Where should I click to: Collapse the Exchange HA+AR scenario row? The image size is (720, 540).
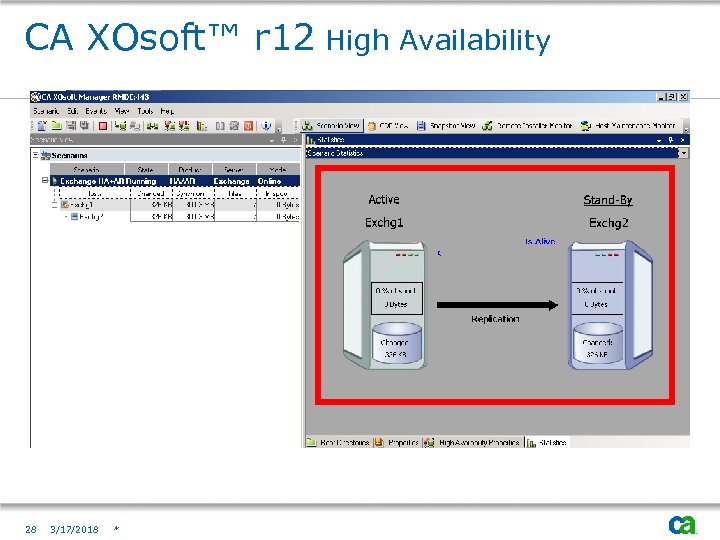tap(45, 180)
